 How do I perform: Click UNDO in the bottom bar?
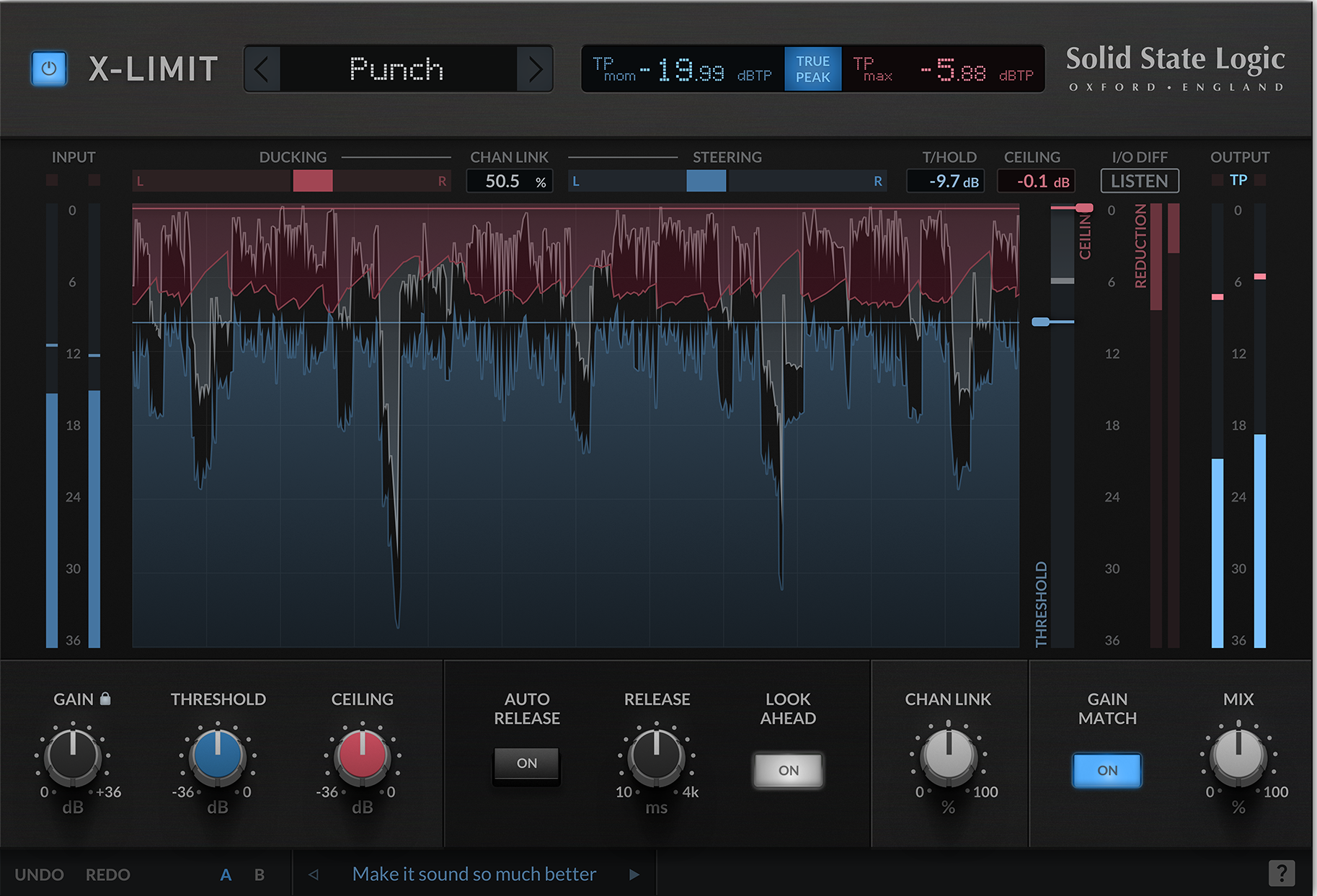coord(39,874)
